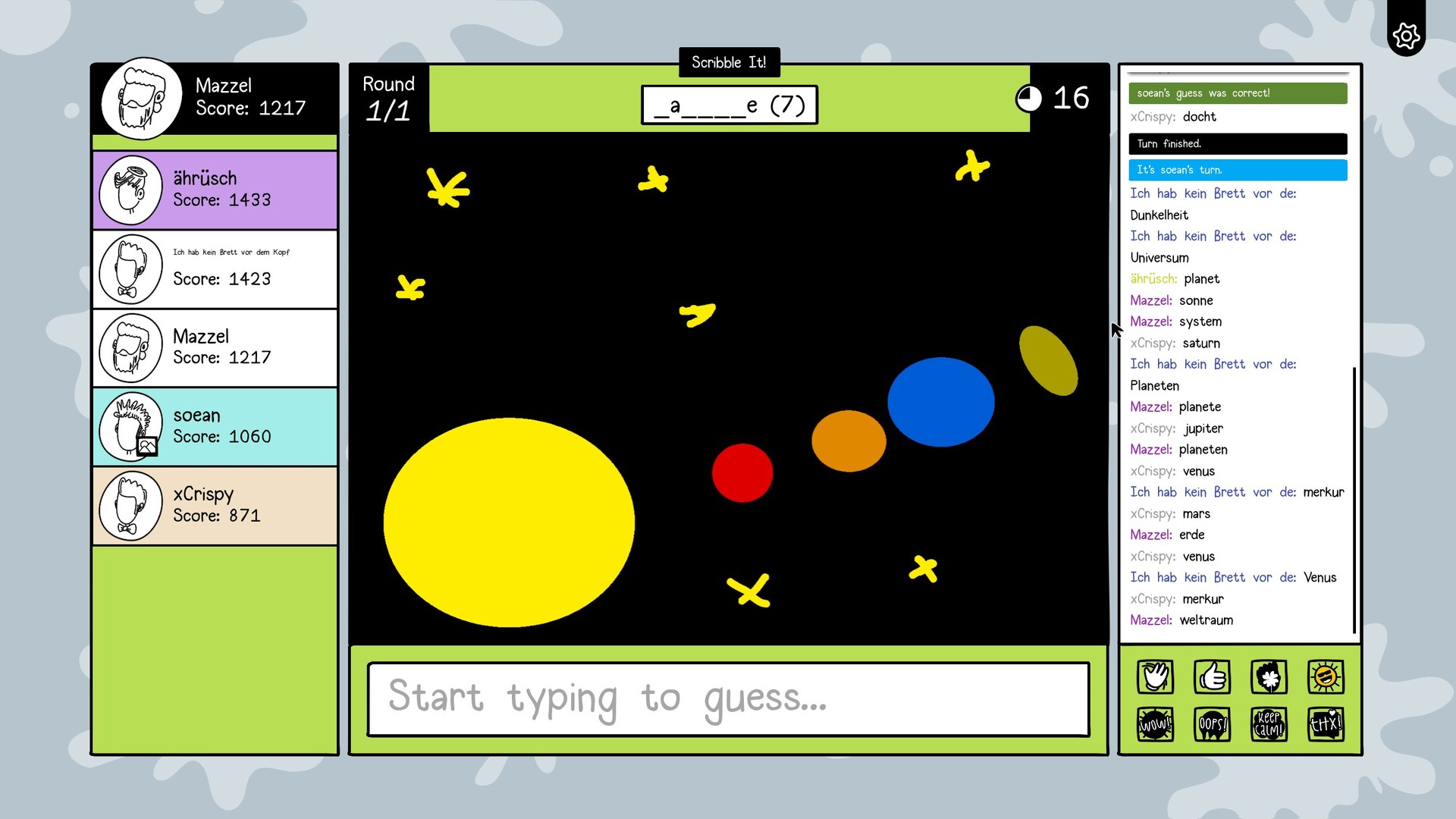This screenshot has width=1456, height=819.
Task: Selectährüsch's player panel
Action: pos(215,189)
